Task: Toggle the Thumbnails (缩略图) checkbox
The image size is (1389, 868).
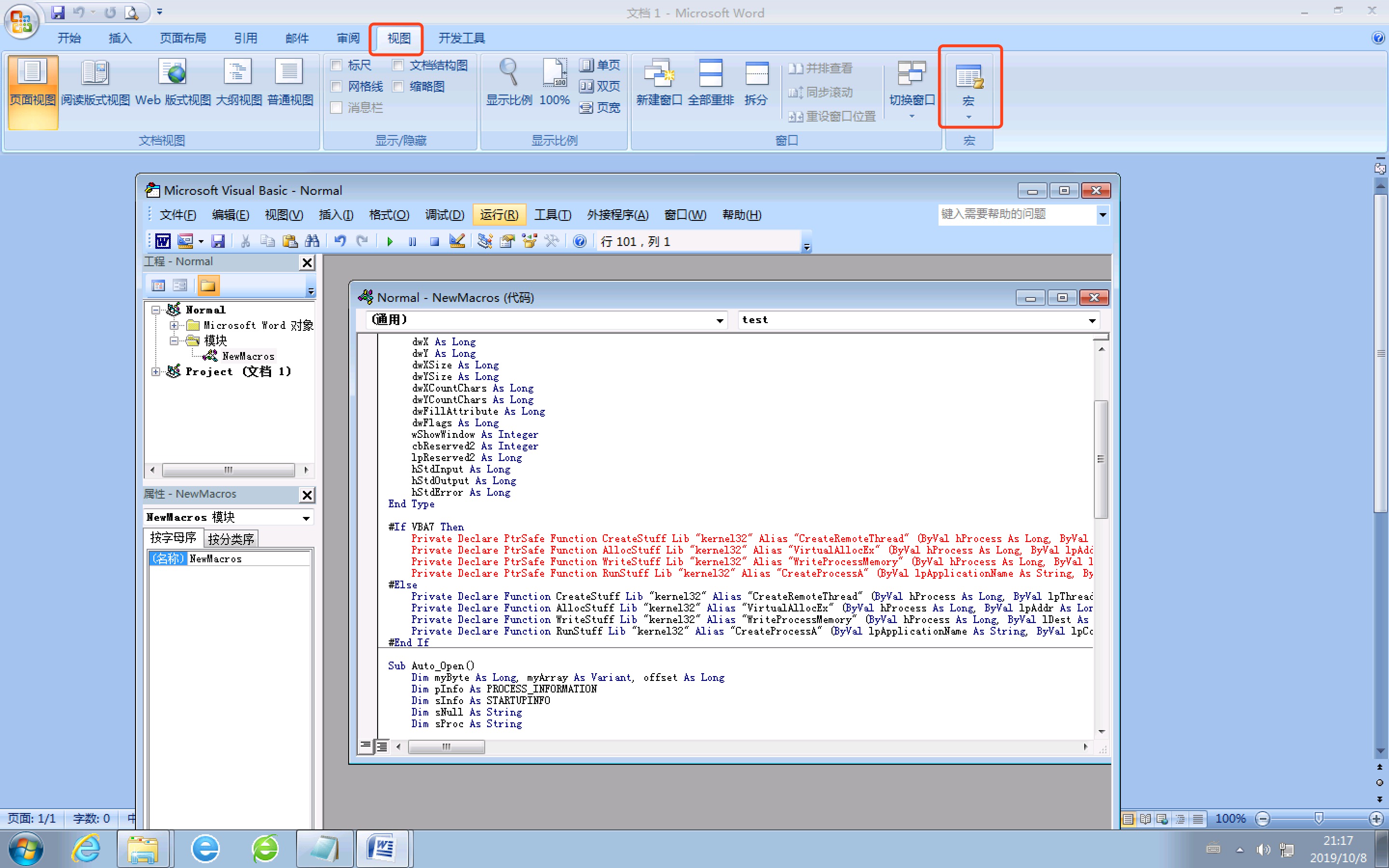Action: pos(398,87)
